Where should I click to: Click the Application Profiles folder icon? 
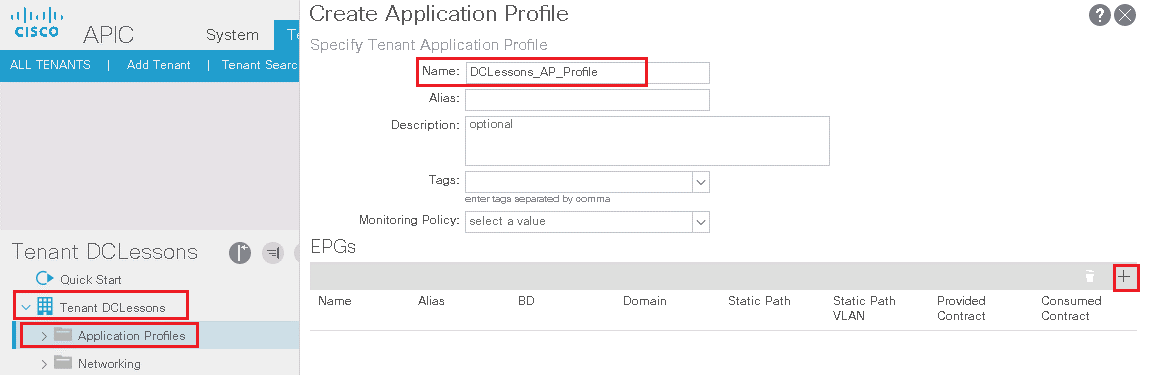63,335
